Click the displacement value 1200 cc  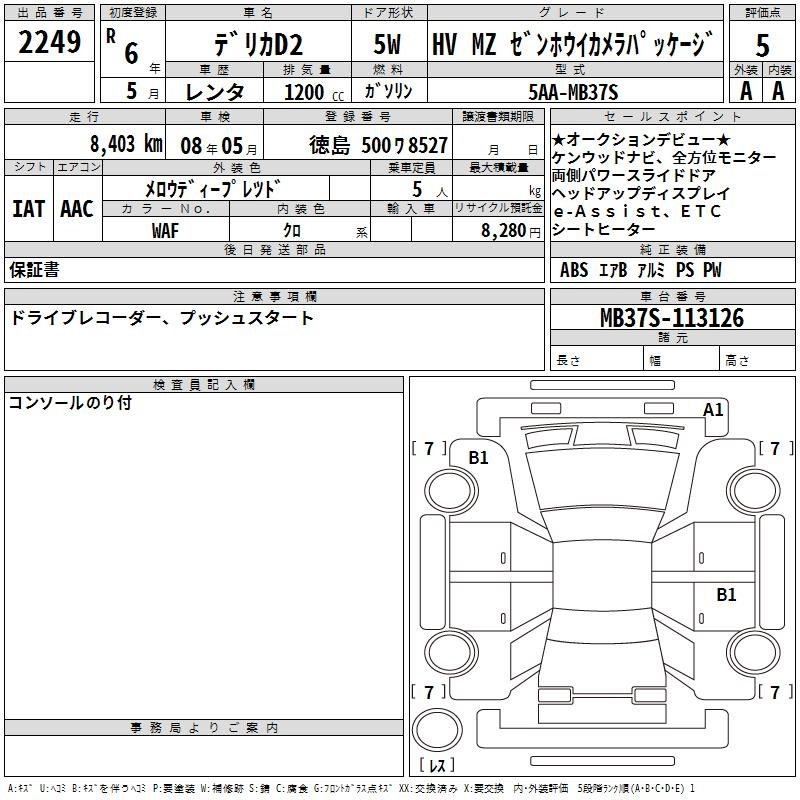tap(314, 92)
